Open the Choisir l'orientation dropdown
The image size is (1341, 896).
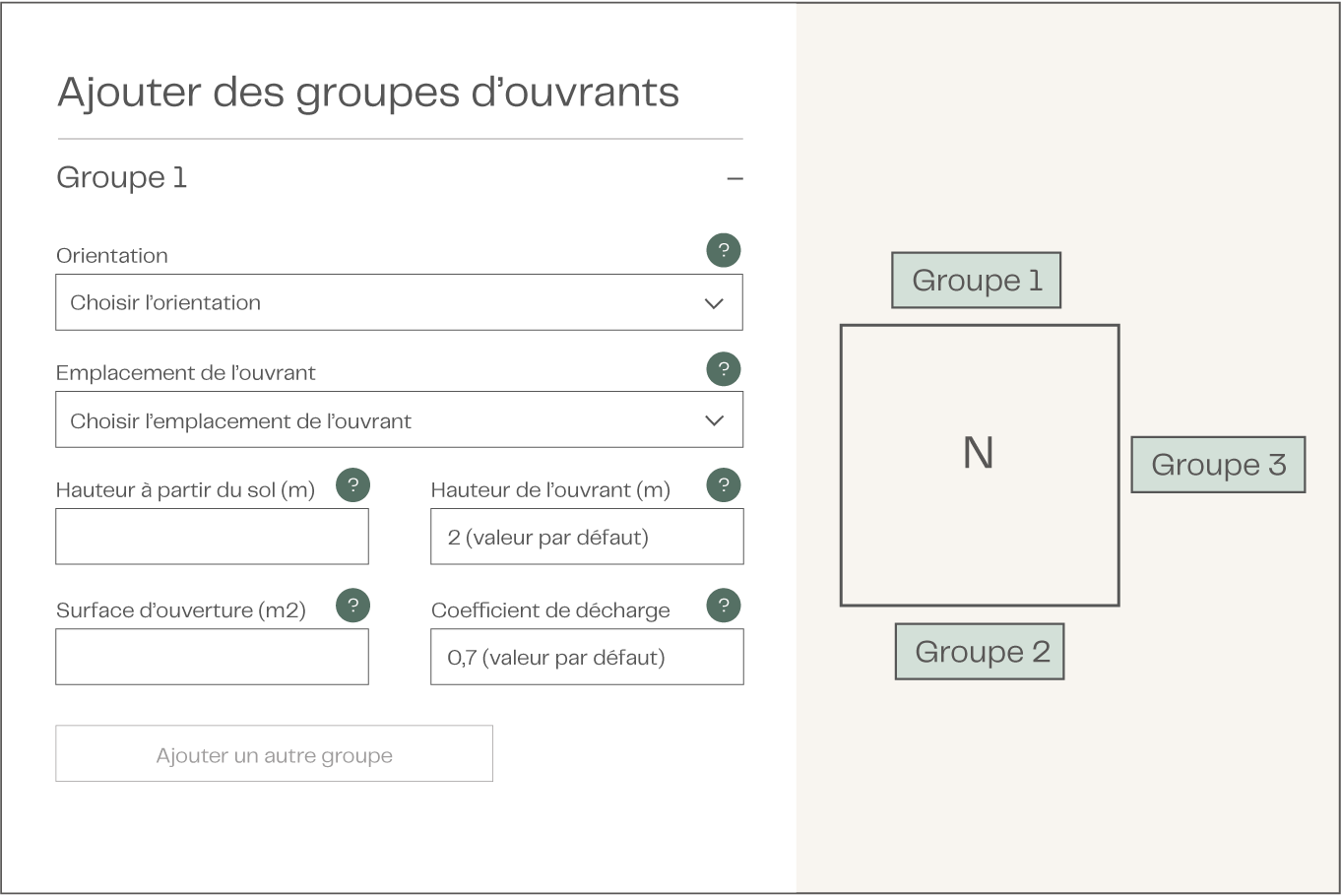point(384,302)
